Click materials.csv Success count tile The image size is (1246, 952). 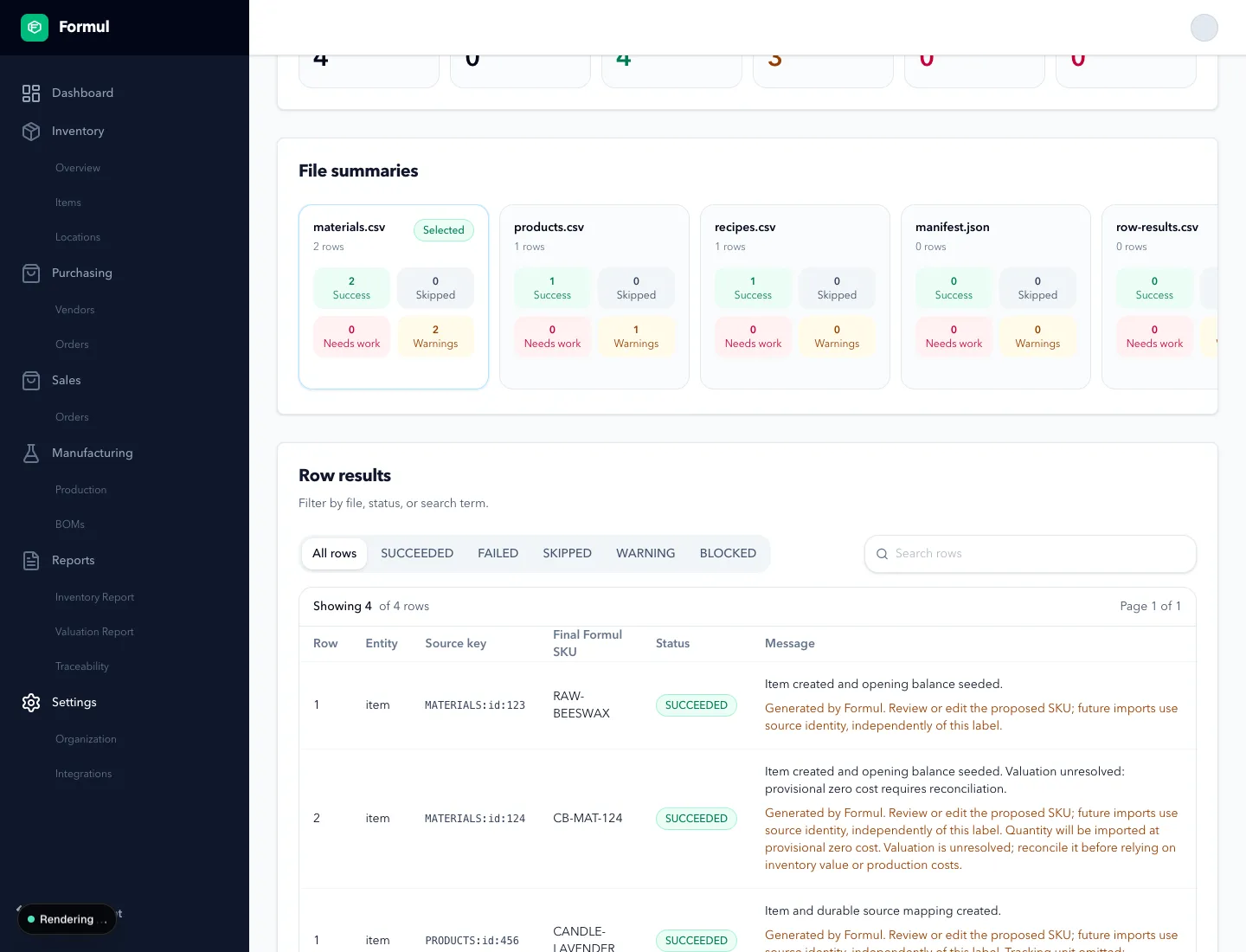click(x=351, y=288)
